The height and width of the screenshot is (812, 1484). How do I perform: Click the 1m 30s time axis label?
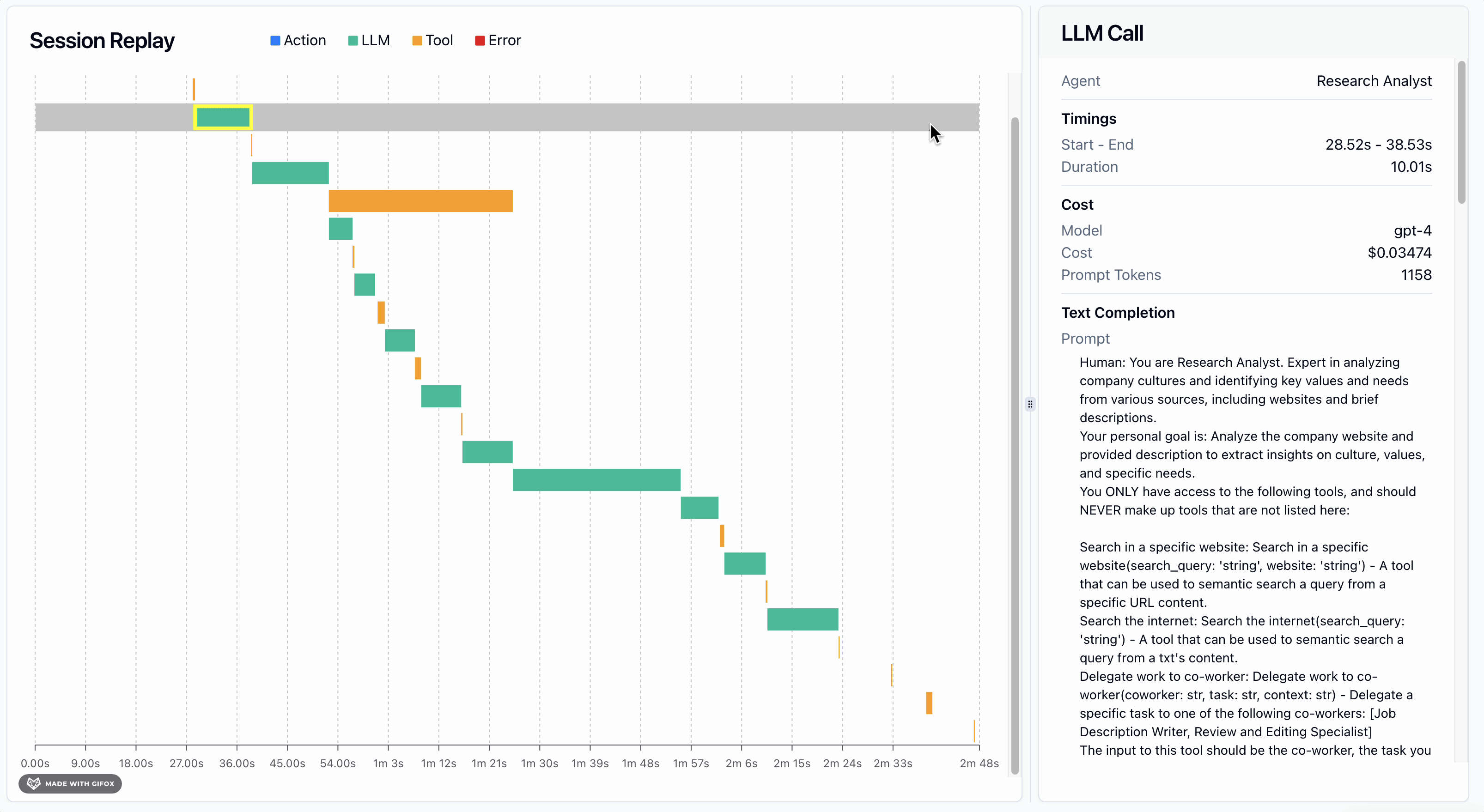539,763
